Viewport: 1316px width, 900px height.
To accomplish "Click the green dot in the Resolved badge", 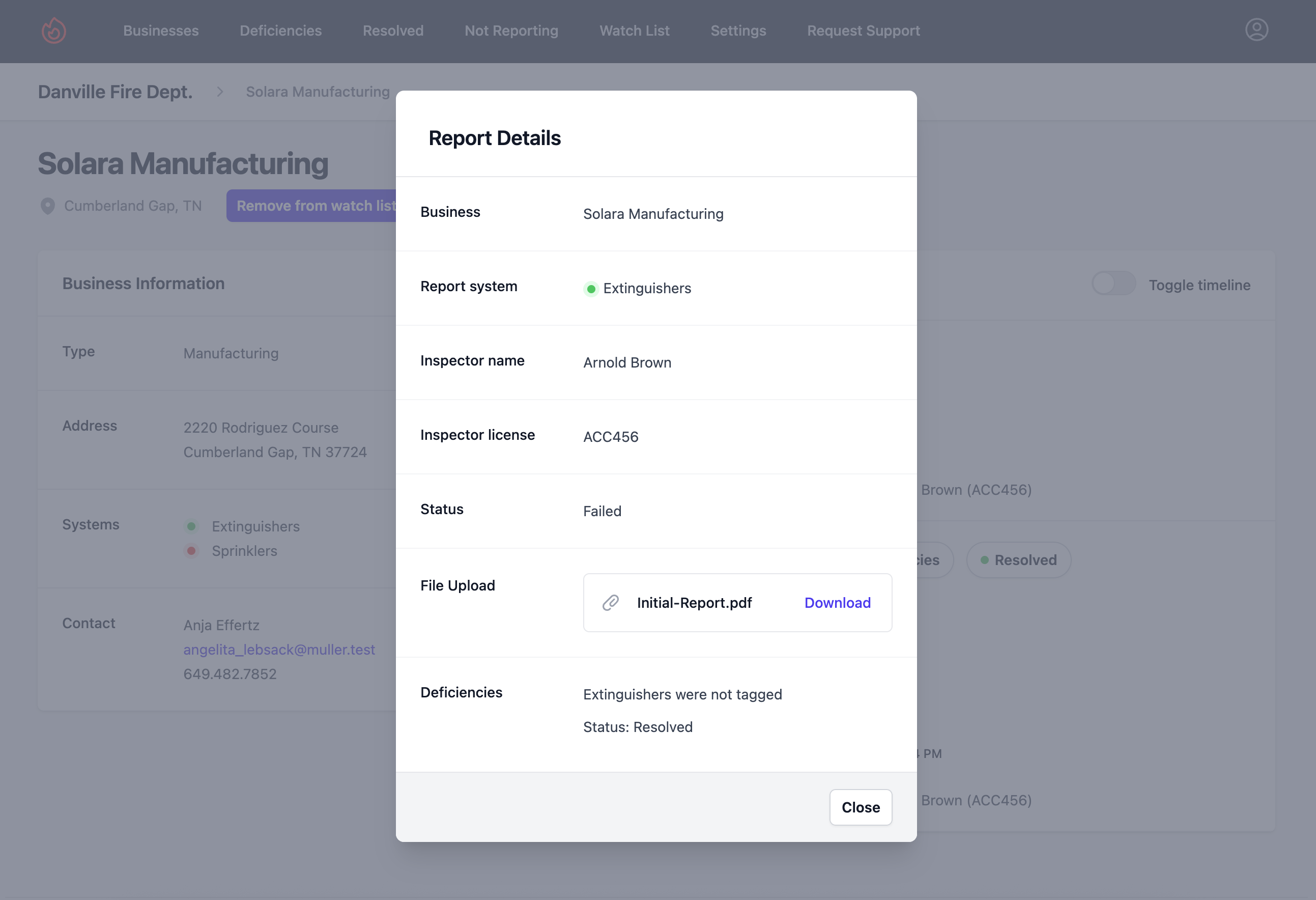I will point(984,559).
